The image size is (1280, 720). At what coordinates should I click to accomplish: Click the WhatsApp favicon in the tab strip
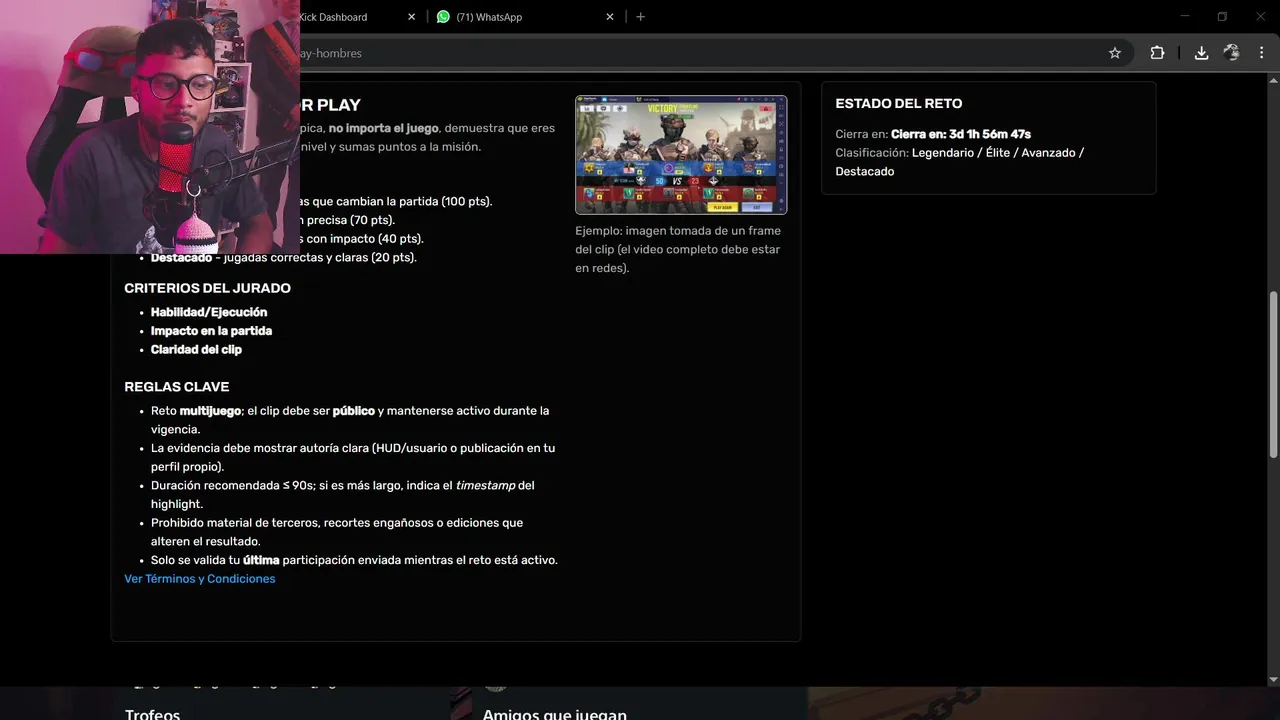(x=443, y=17)
